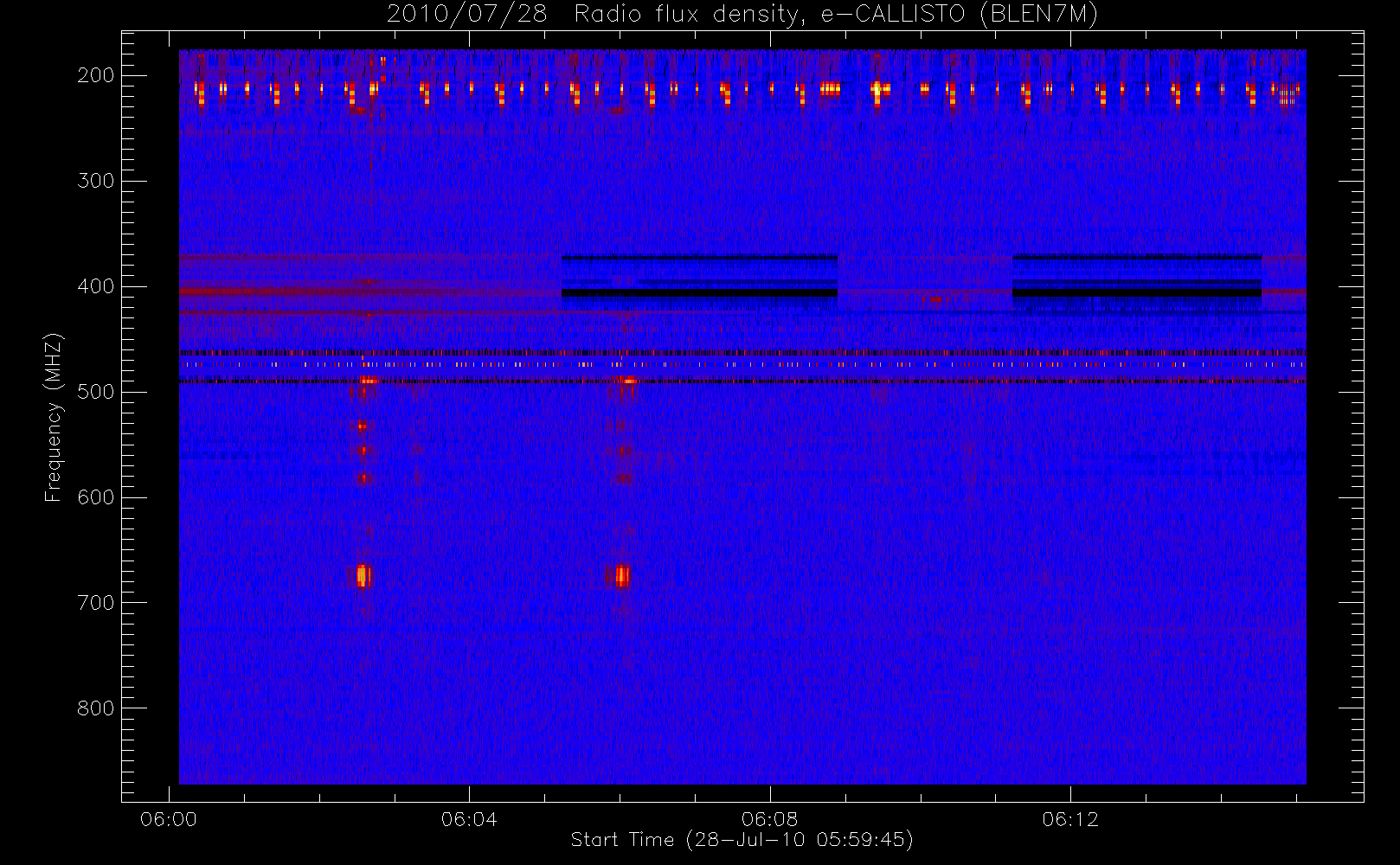Image resolution: width=1400 pixels, height=865 pixels.
Task: Click the 'Start Time (28-Jul-10 05:59:45)' label
Action: click(x=742, y=840)
